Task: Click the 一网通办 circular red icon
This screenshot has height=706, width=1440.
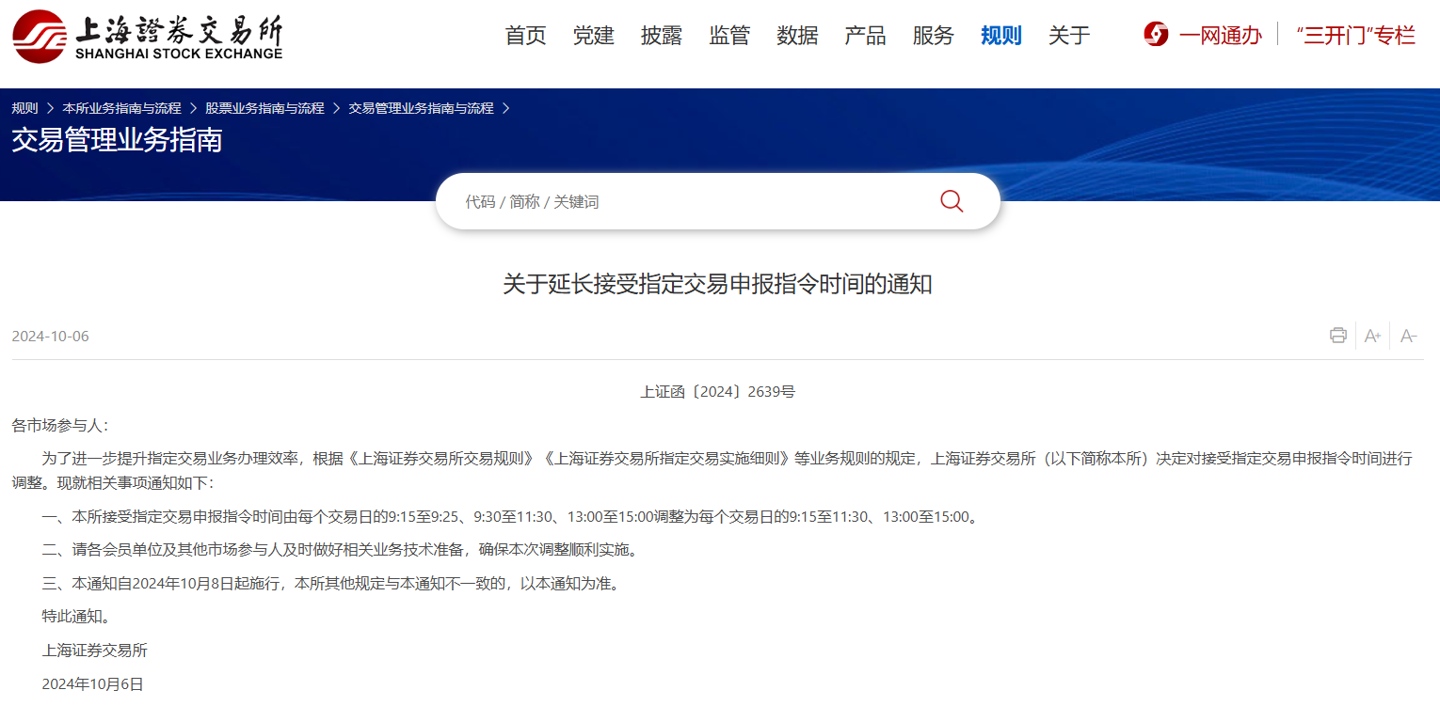Action: 1155,33
